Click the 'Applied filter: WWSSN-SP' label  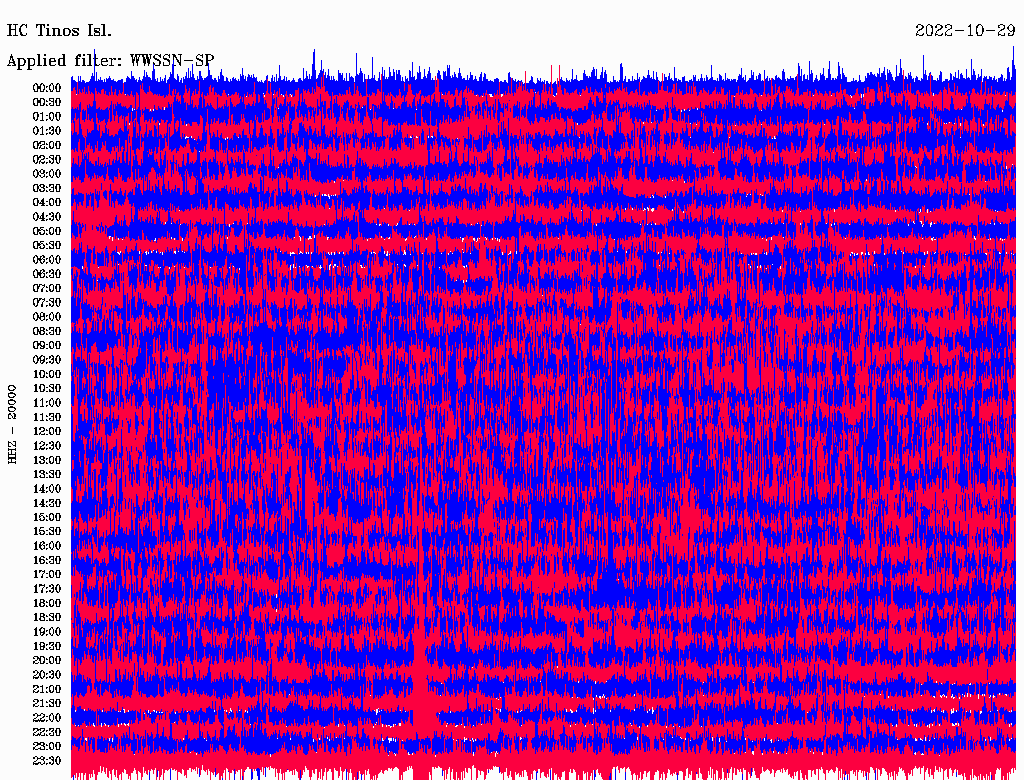110,61
